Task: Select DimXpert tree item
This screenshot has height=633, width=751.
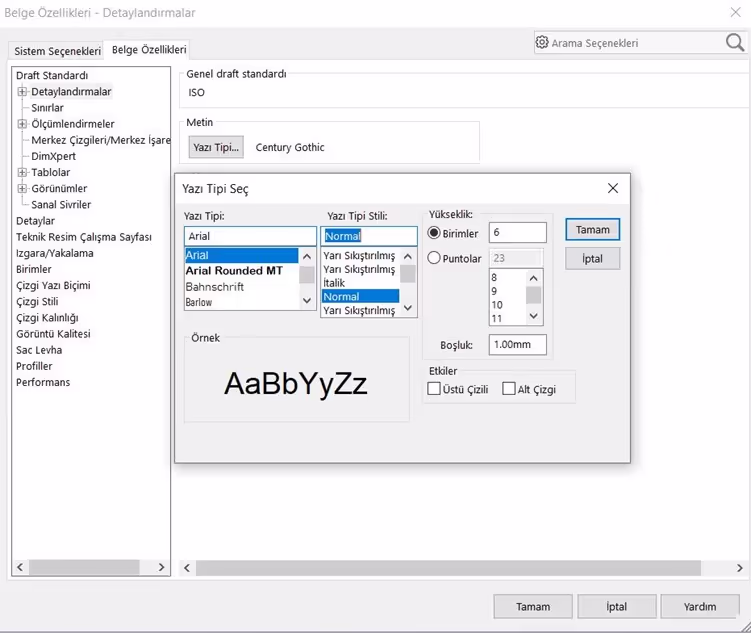Action: click(53, 156)
